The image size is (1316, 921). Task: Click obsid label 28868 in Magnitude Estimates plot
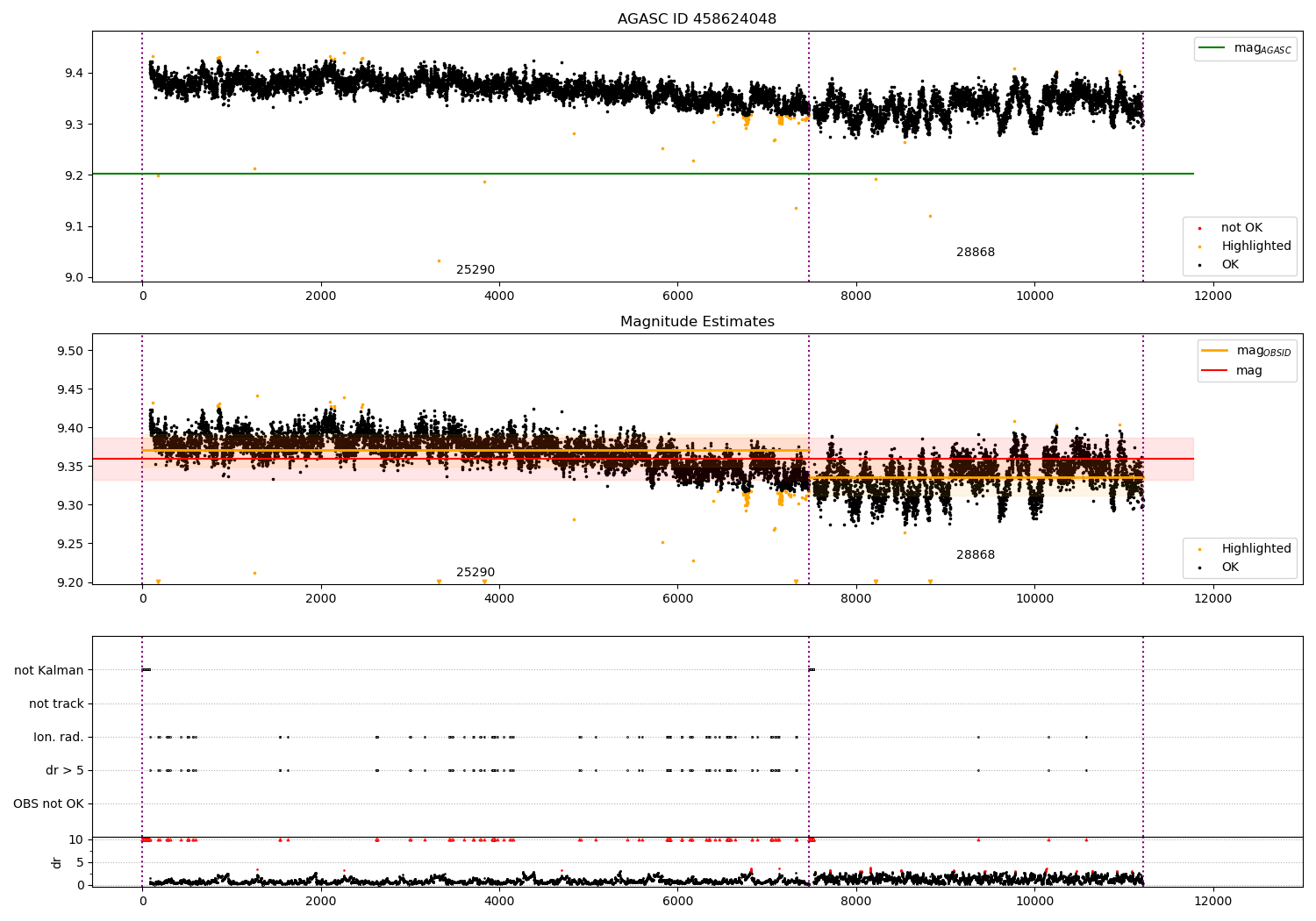(x=976, y=555)
